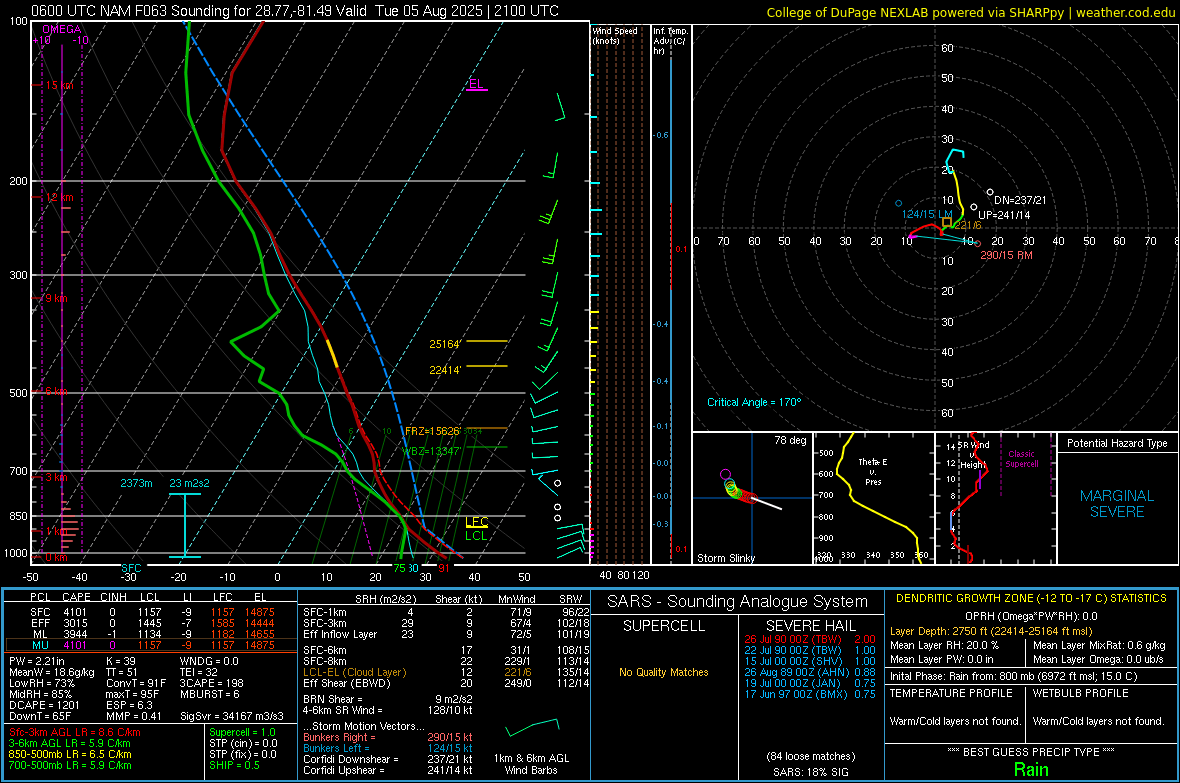
Task: Click the yellow LFC label on the skew-T
Action: tap(476, 522)
